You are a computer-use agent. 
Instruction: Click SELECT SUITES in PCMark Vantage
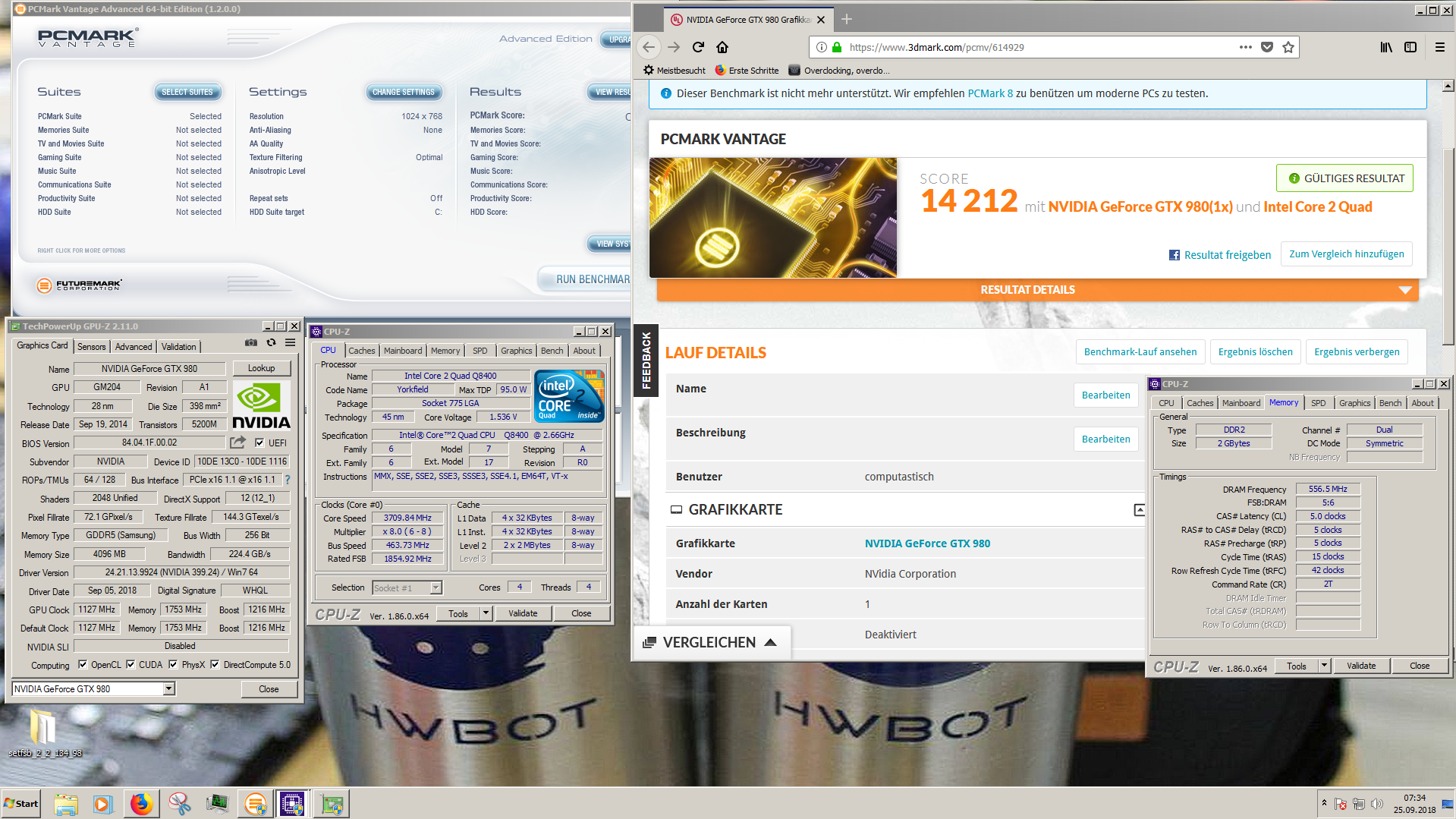click(187, 92)
